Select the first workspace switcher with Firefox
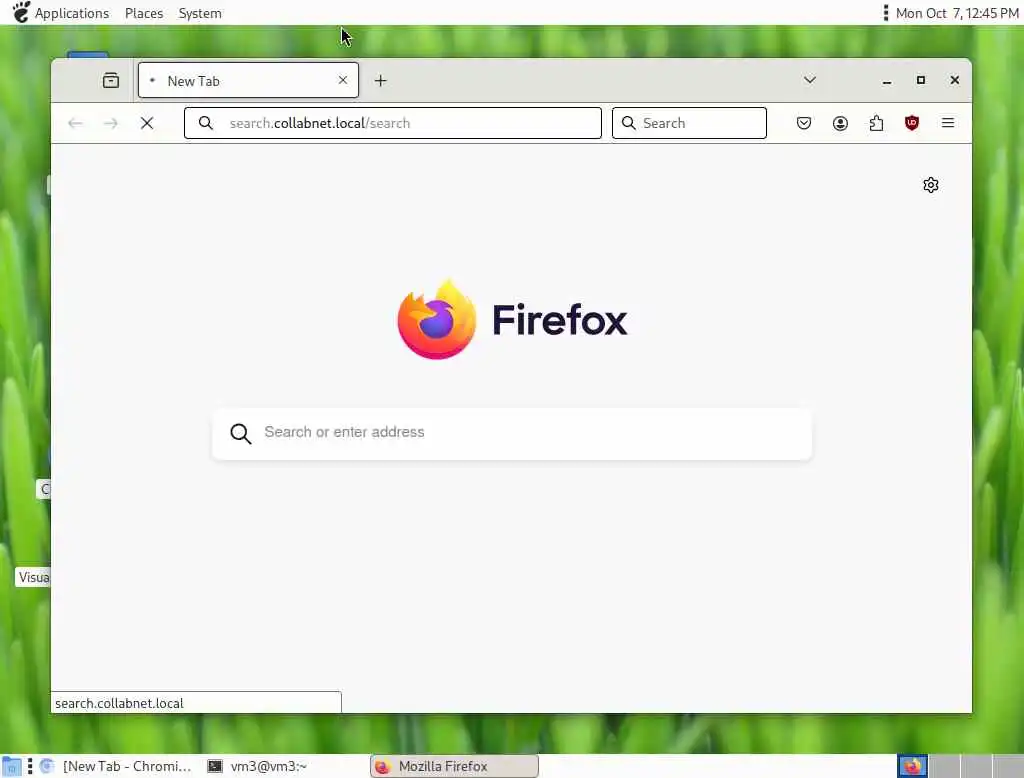1024x778 pixels. pyautogui.click(x=912, y=766)
